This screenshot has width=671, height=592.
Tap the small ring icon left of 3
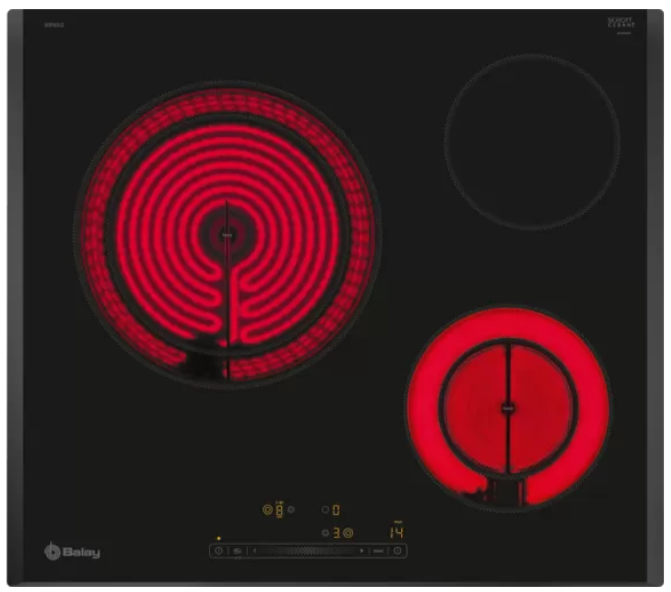[x=325, y=533]
